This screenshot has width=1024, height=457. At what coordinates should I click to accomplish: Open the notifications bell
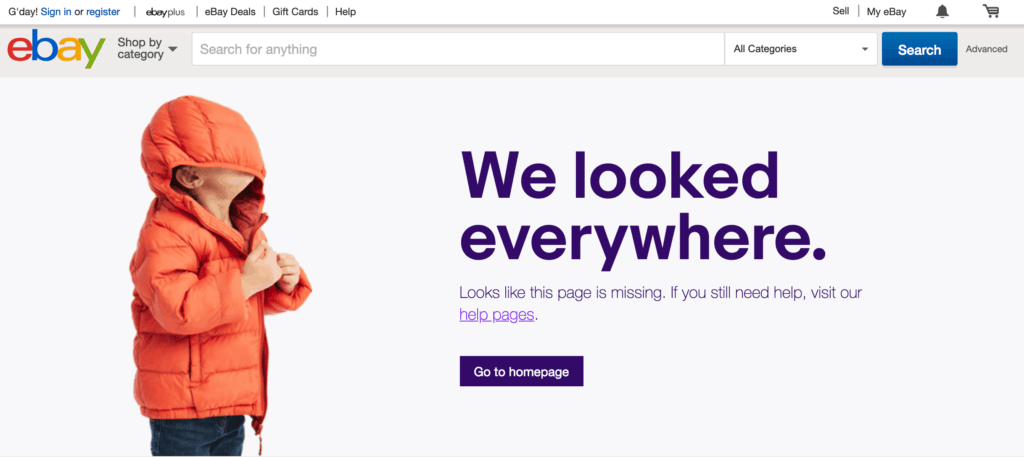942,12
